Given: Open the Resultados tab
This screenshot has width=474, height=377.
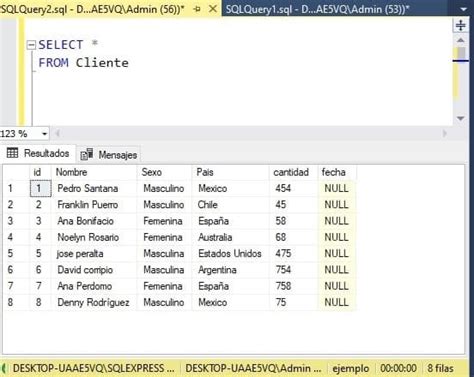Looking at the screenshot, I should coord(38,153).
